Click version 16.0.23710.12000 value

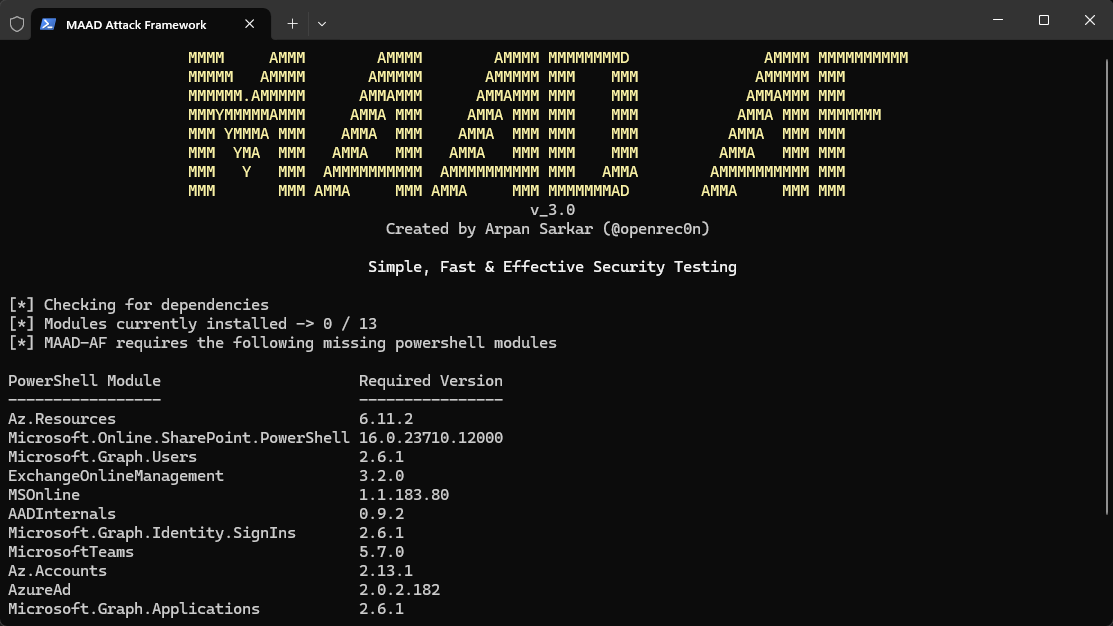(431, 438)
